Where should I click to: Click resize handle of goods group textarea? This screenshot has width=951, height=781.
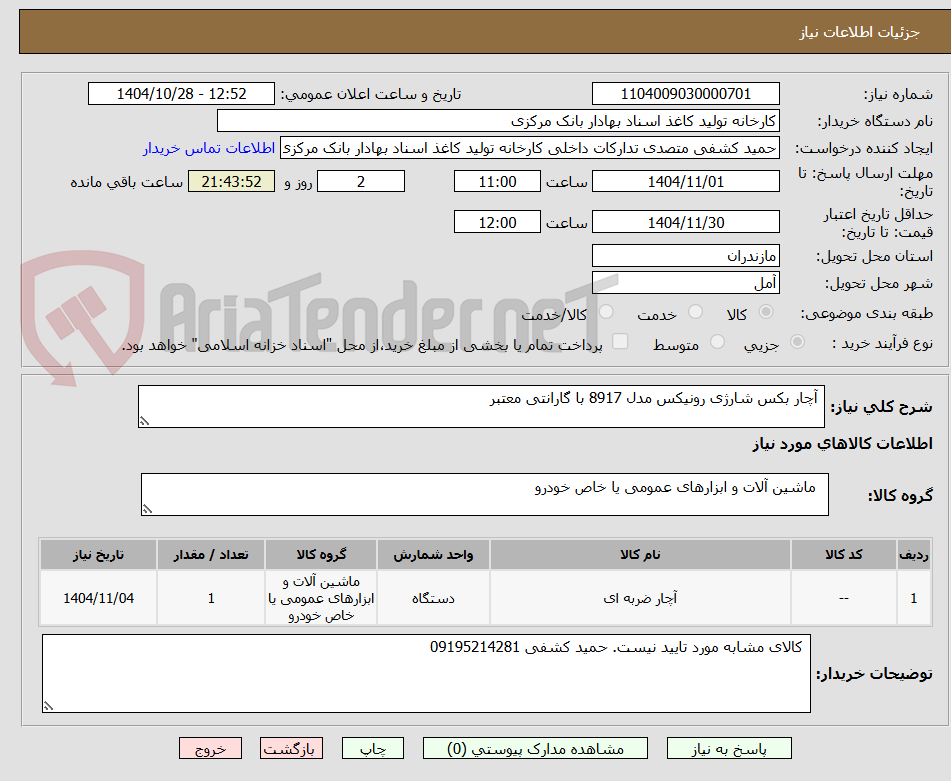coord(147,509)
